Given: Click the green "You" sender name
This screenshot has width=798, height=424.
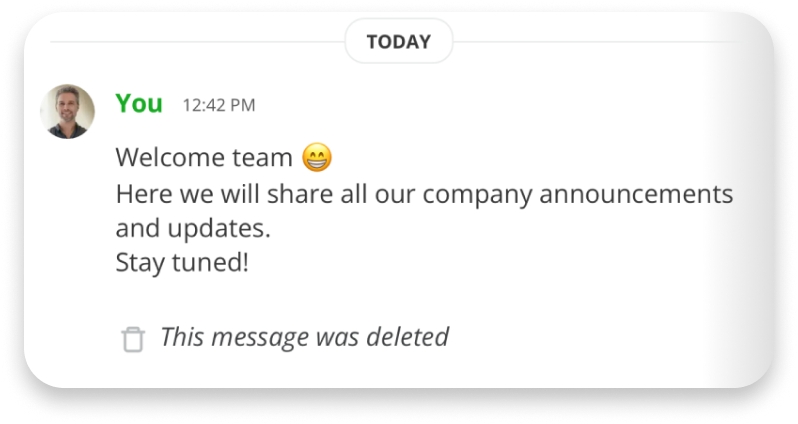Looking at the screenshot, I should coord(139,103).
